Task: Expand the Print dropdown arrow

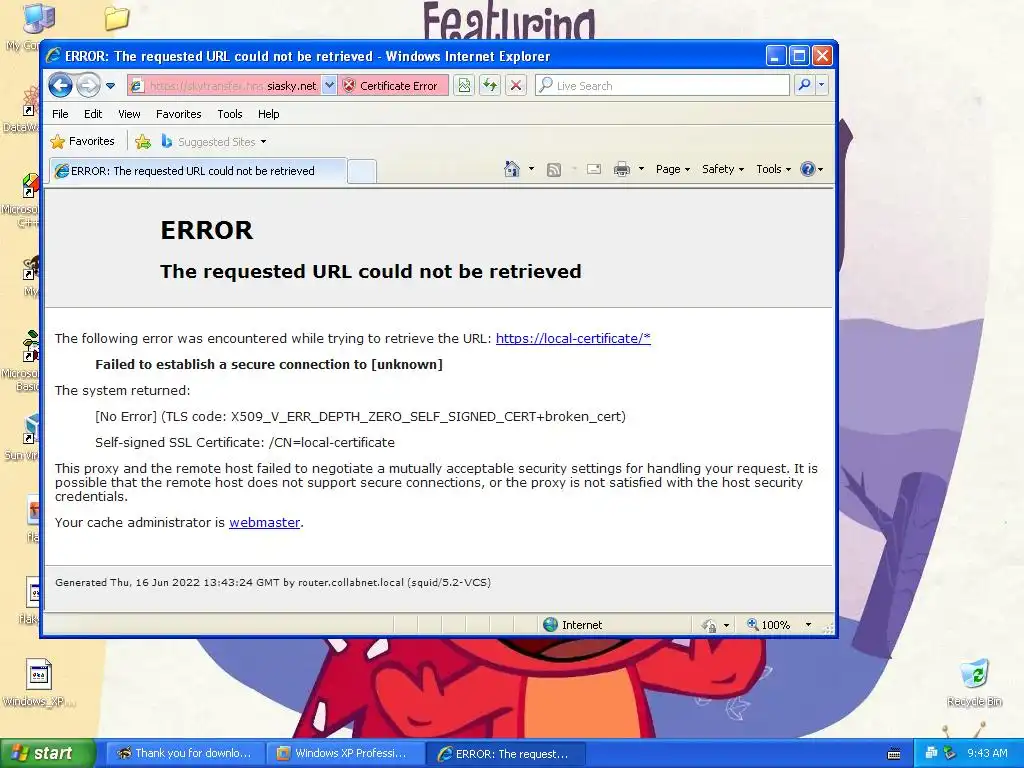Action: coord(641,169)
